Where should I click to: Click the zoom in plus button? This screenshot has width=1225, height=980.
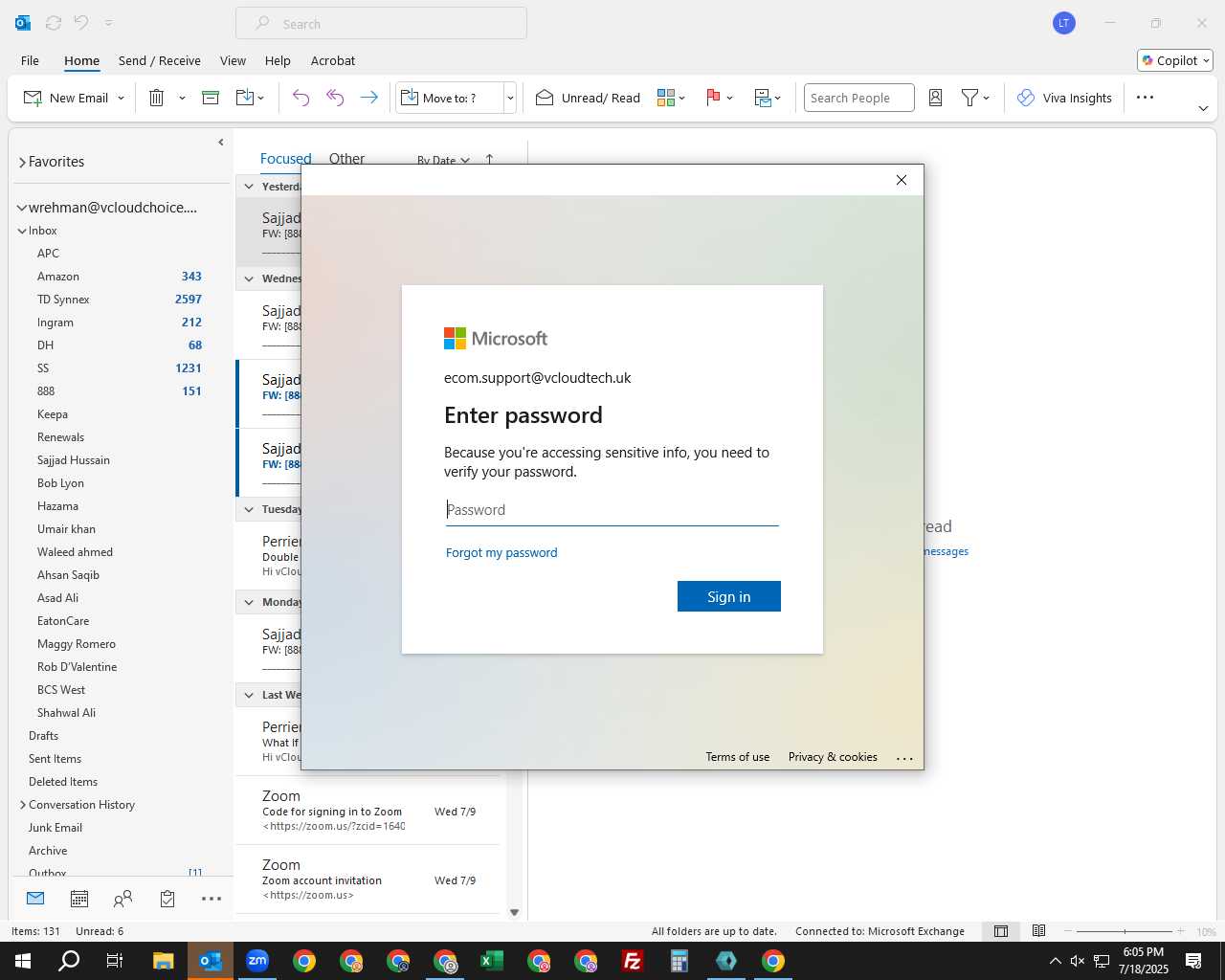[x=1180, y=931]
